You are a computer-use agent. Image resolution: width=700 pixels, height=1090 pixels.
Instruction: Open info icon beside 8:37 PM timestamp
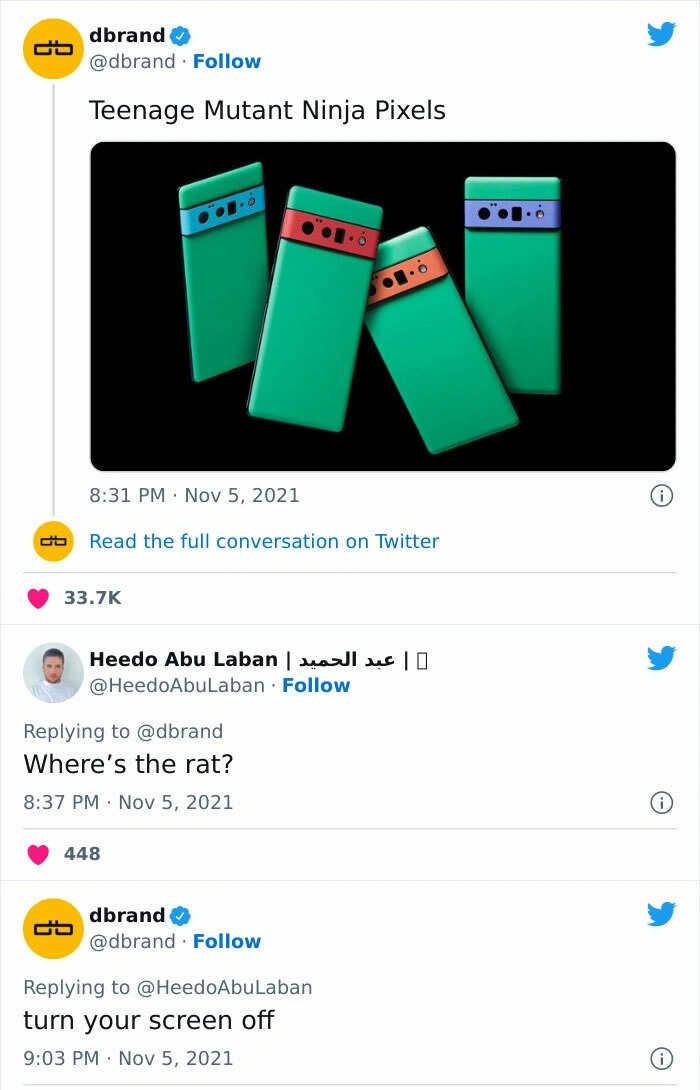(x=660, y=802)
